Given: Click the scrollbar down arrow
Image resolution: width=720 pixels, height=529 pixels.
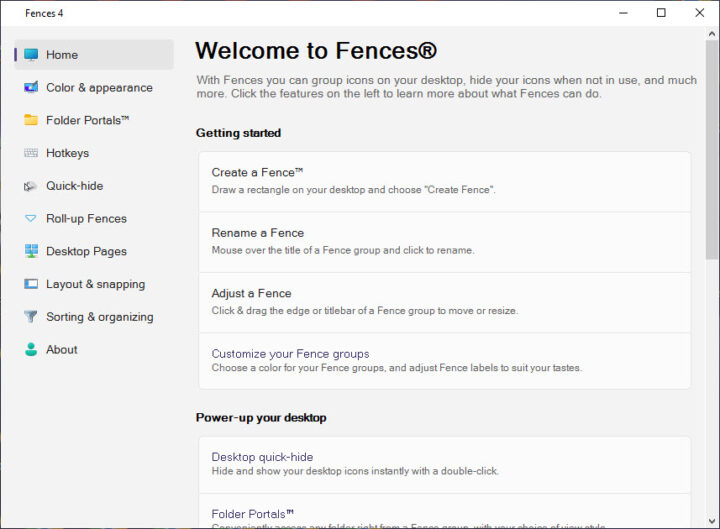Looking at the screenshot, I should 712,521.
